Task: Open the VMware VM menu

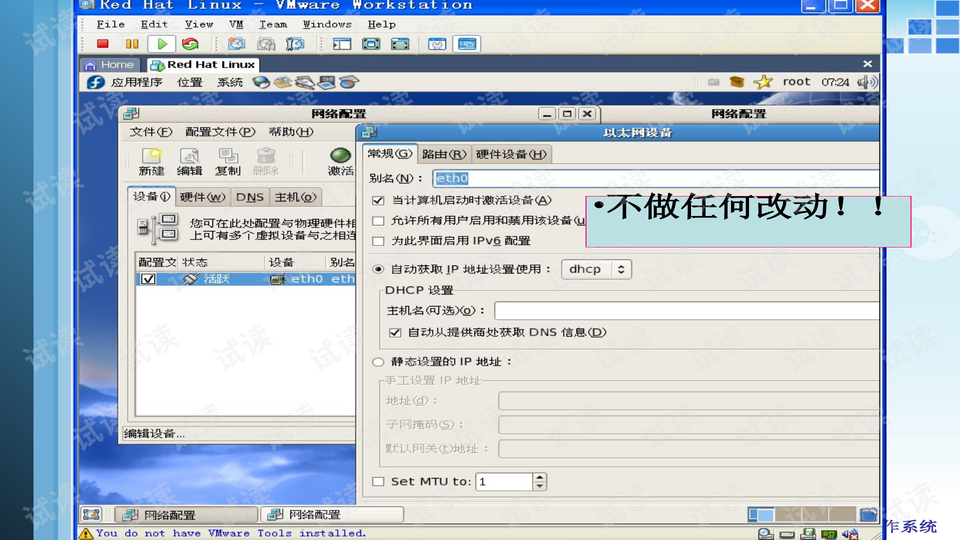Action: coord(236,24)
